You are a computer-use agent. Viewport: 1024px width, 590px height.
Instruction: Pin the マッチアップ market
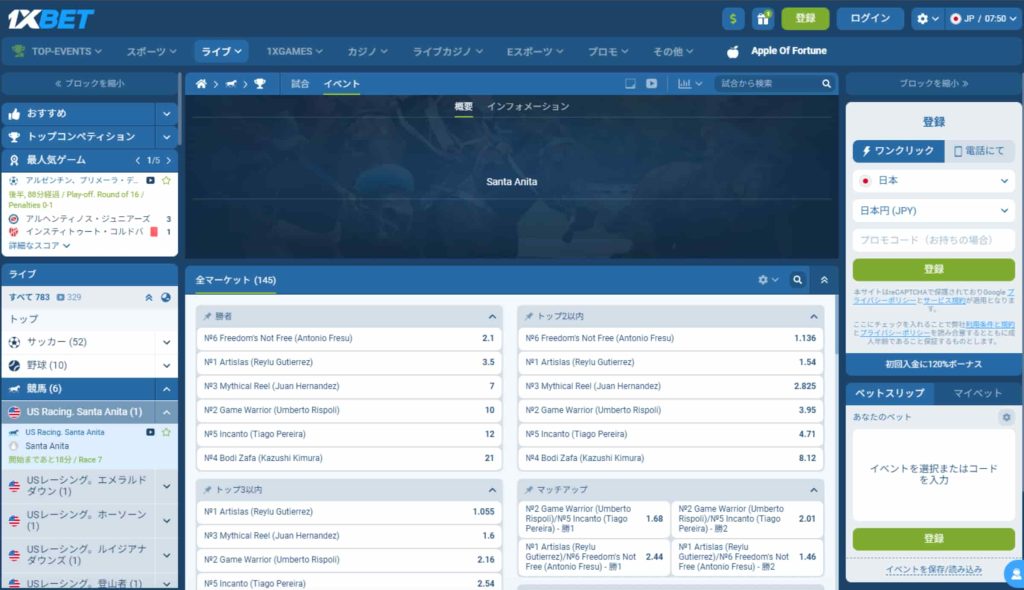click(x=528, y=489)
